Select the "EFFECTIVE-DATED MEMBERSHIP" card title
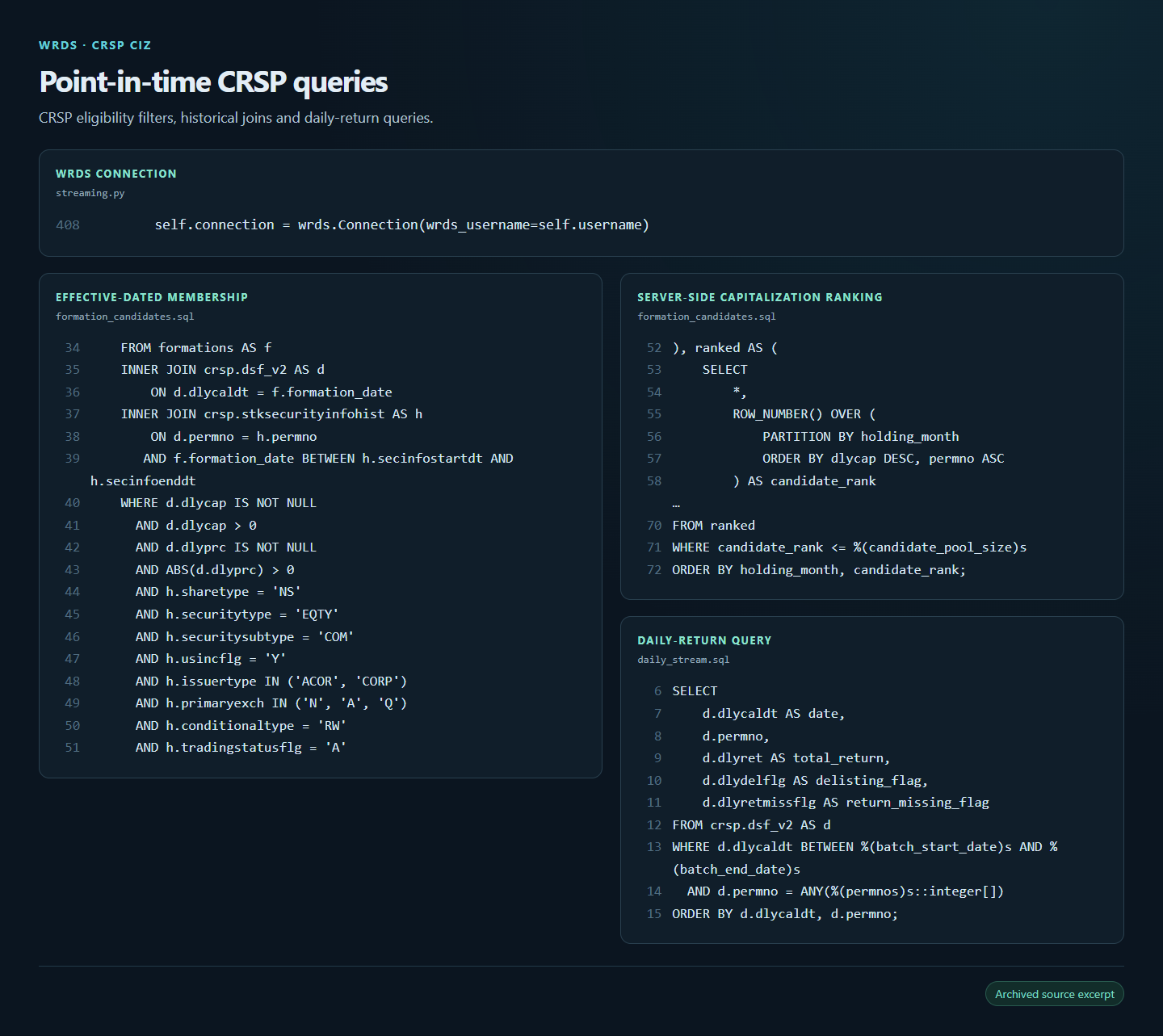 click(x=152, y=297)
